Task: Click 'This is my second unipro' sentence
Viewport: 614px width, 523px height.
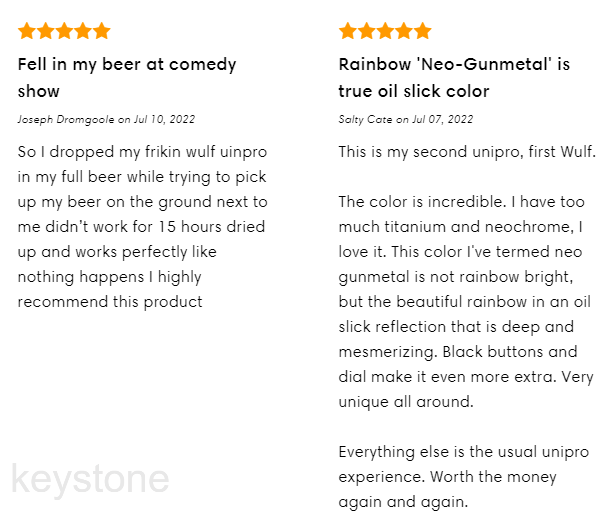Action: (467, 152)
